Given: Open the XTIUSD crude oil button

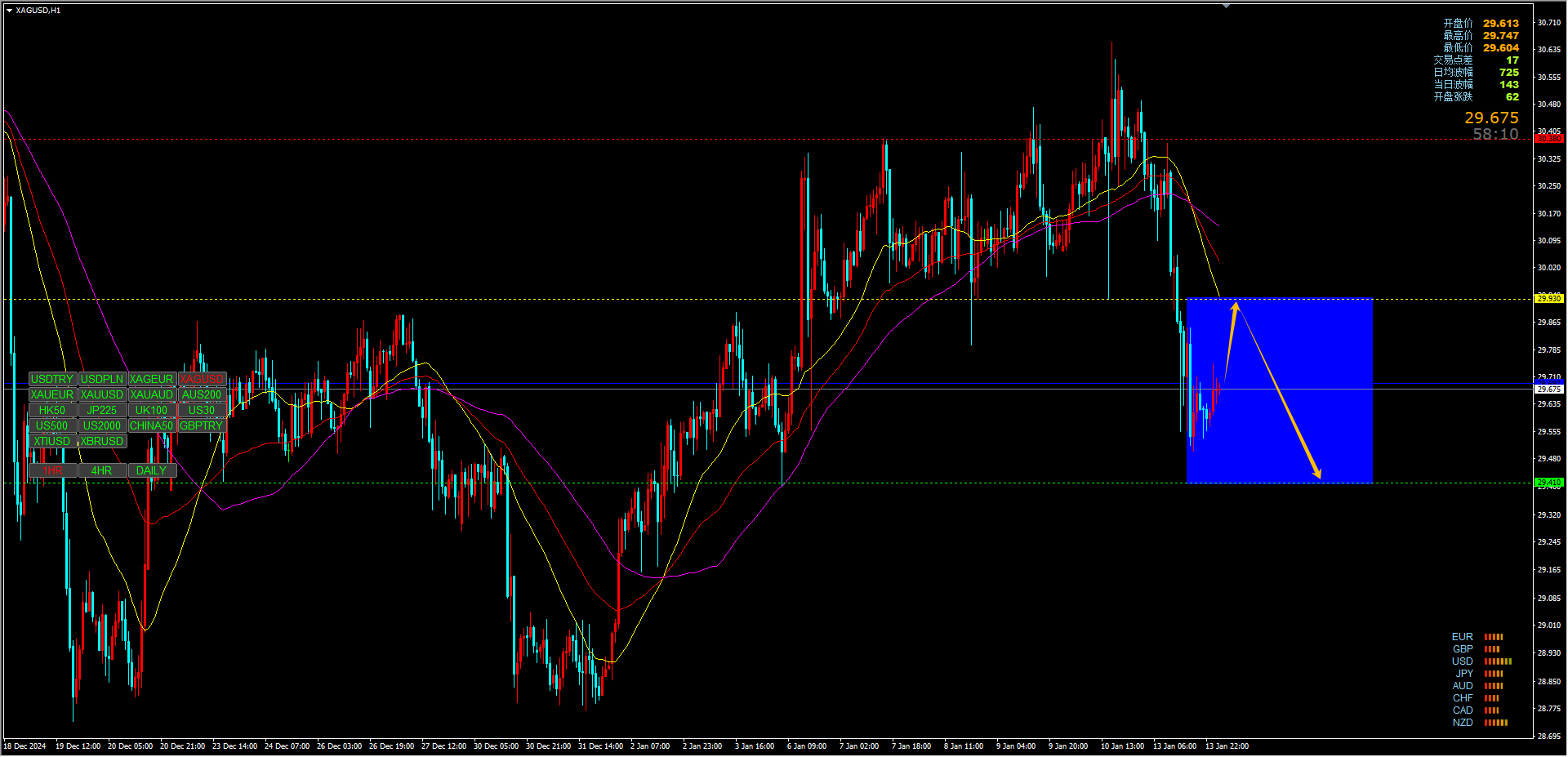Looking at the screenshot, I should (52, 442).
